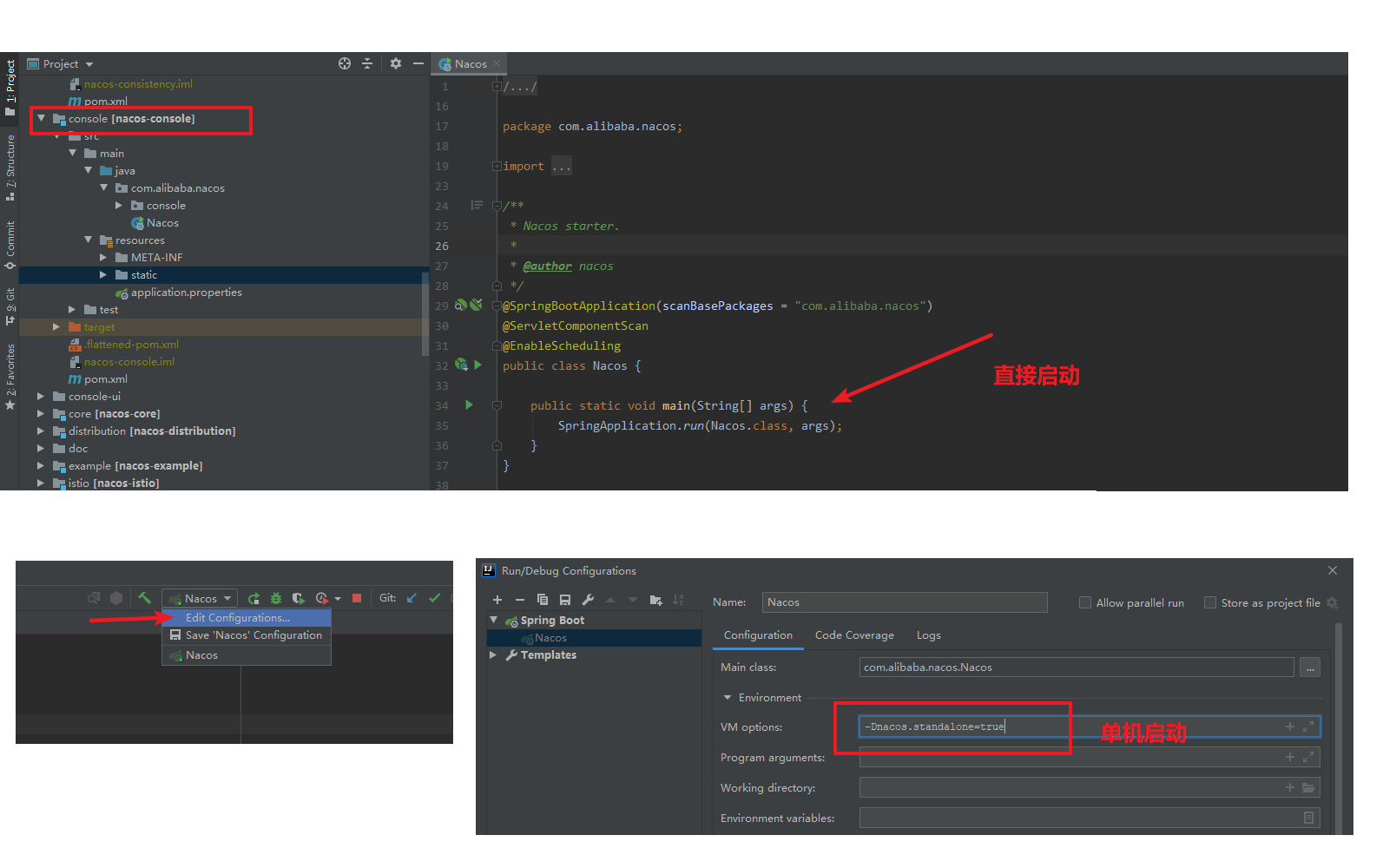
Task: Collapse the console [nacos-console] module
Action: click(41, 118)
